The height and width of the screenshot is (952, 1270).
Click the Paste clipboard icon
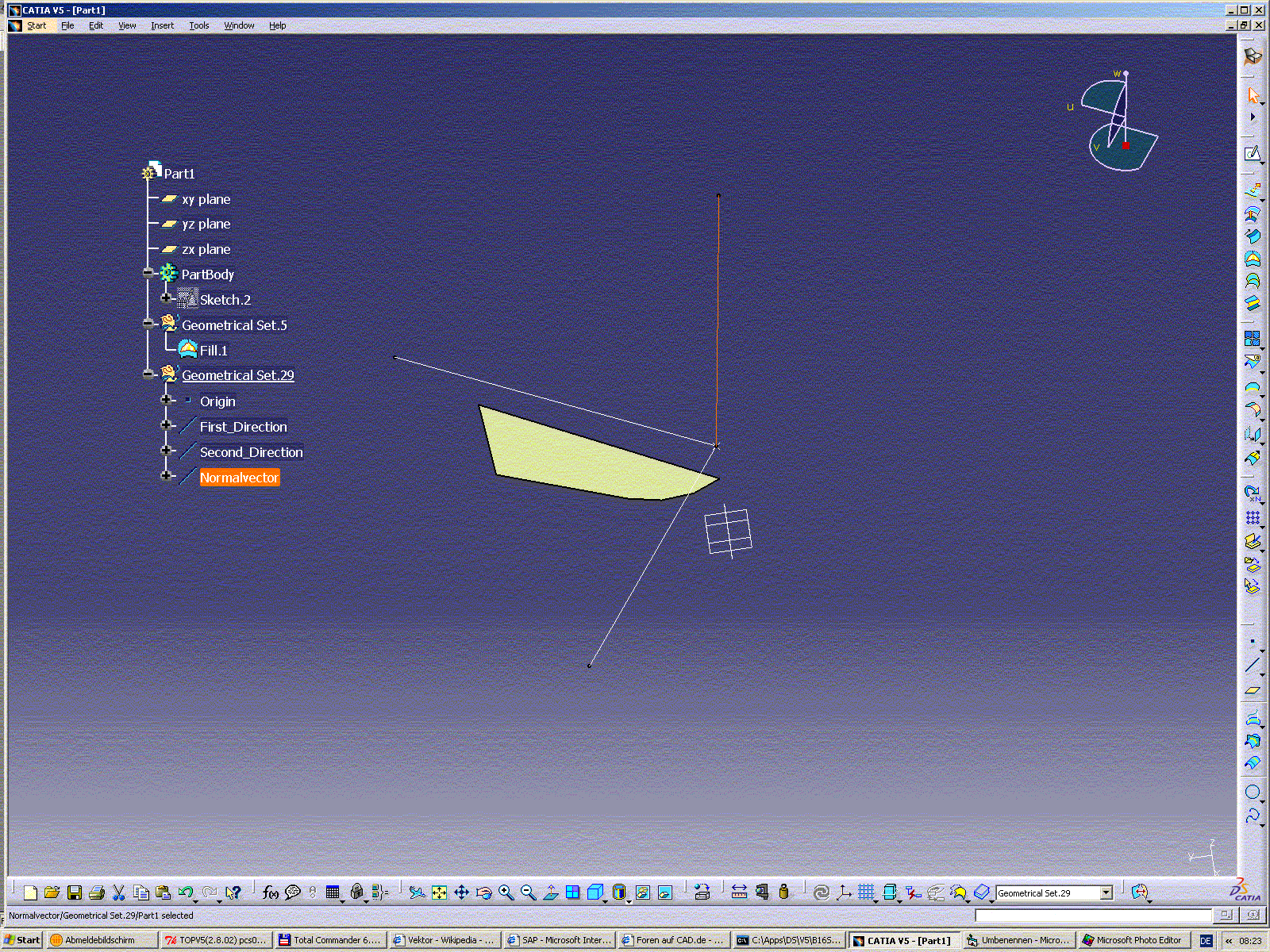point(164,892)
